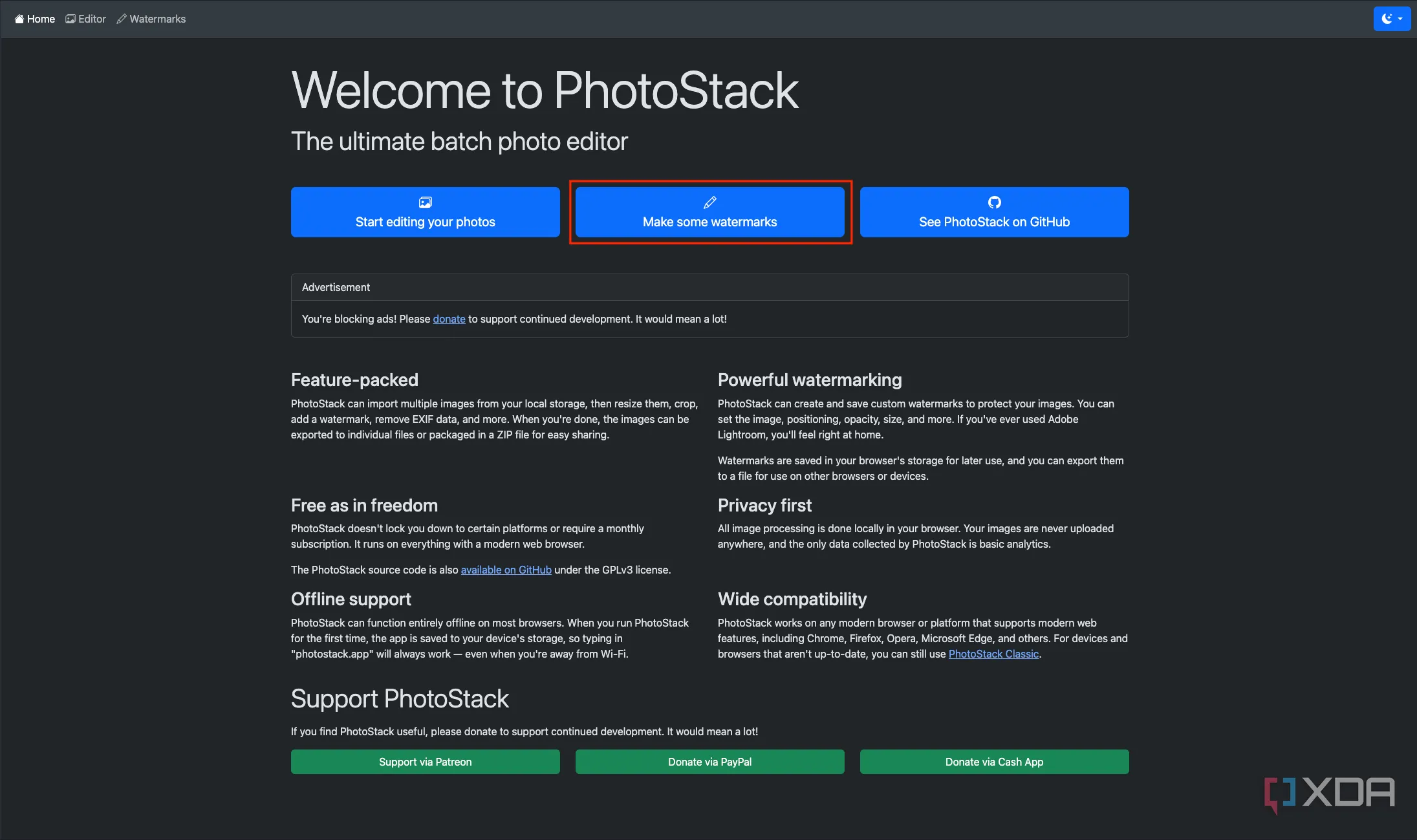Click the Support PhotoStack heading
The image size is (1417, 840).
400,699
